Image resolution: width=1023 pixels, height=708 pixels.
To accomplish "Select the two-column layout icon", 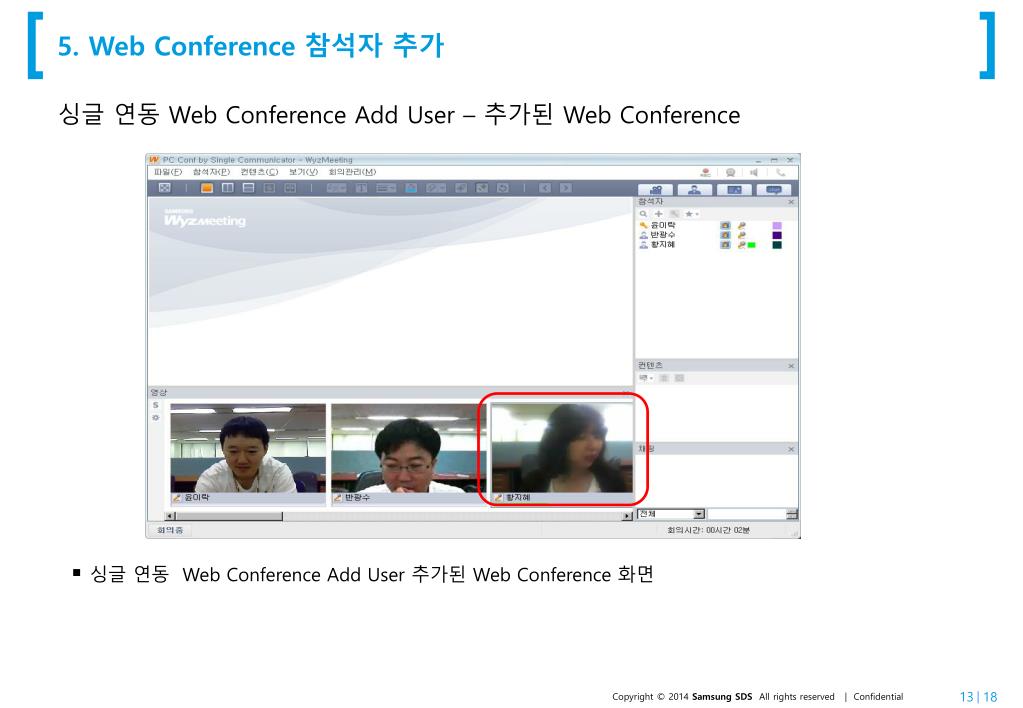I will [x=228, y=188].
